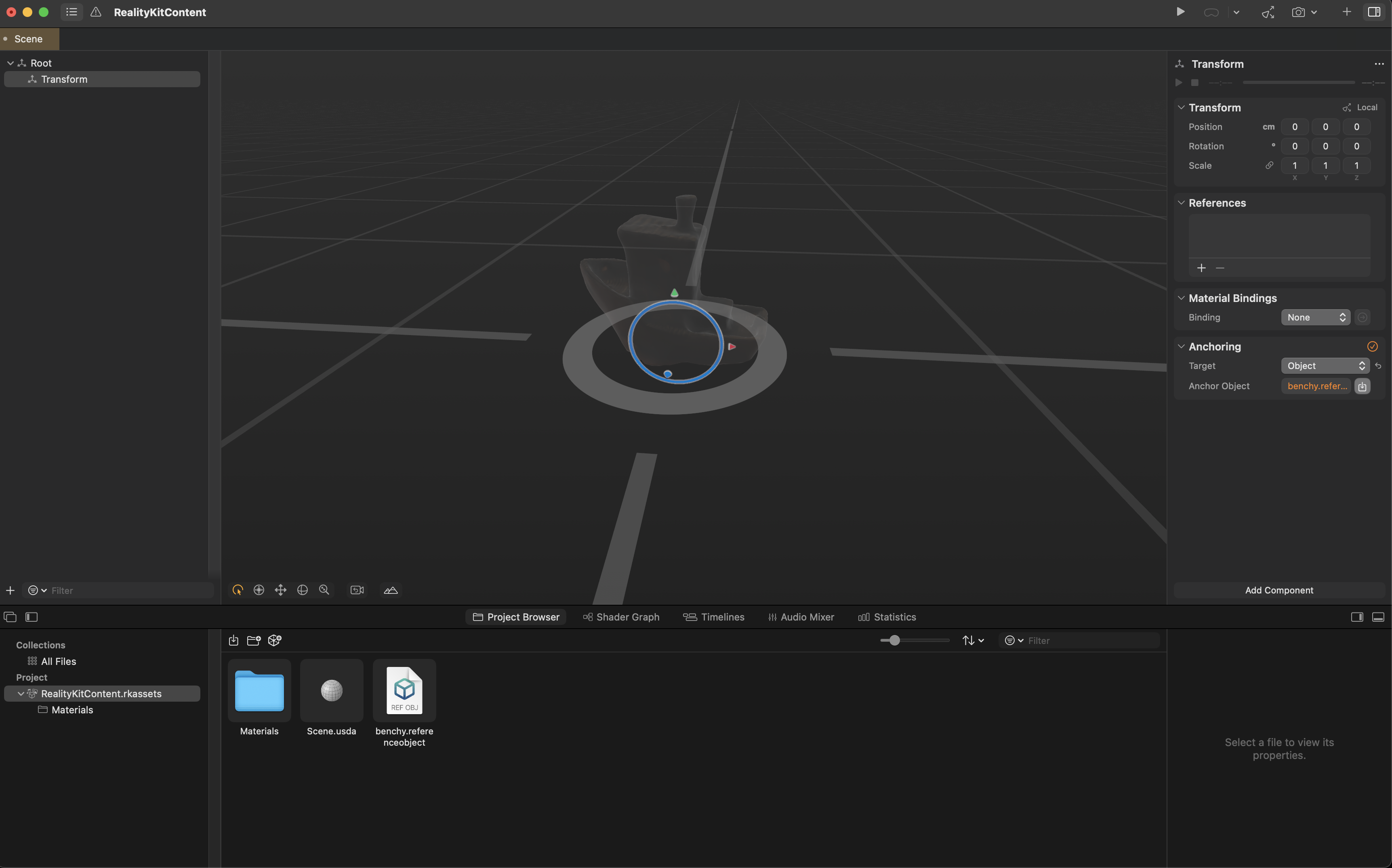
Task: Click the zoom magnifier viewport tool
Action: (324, 590)
